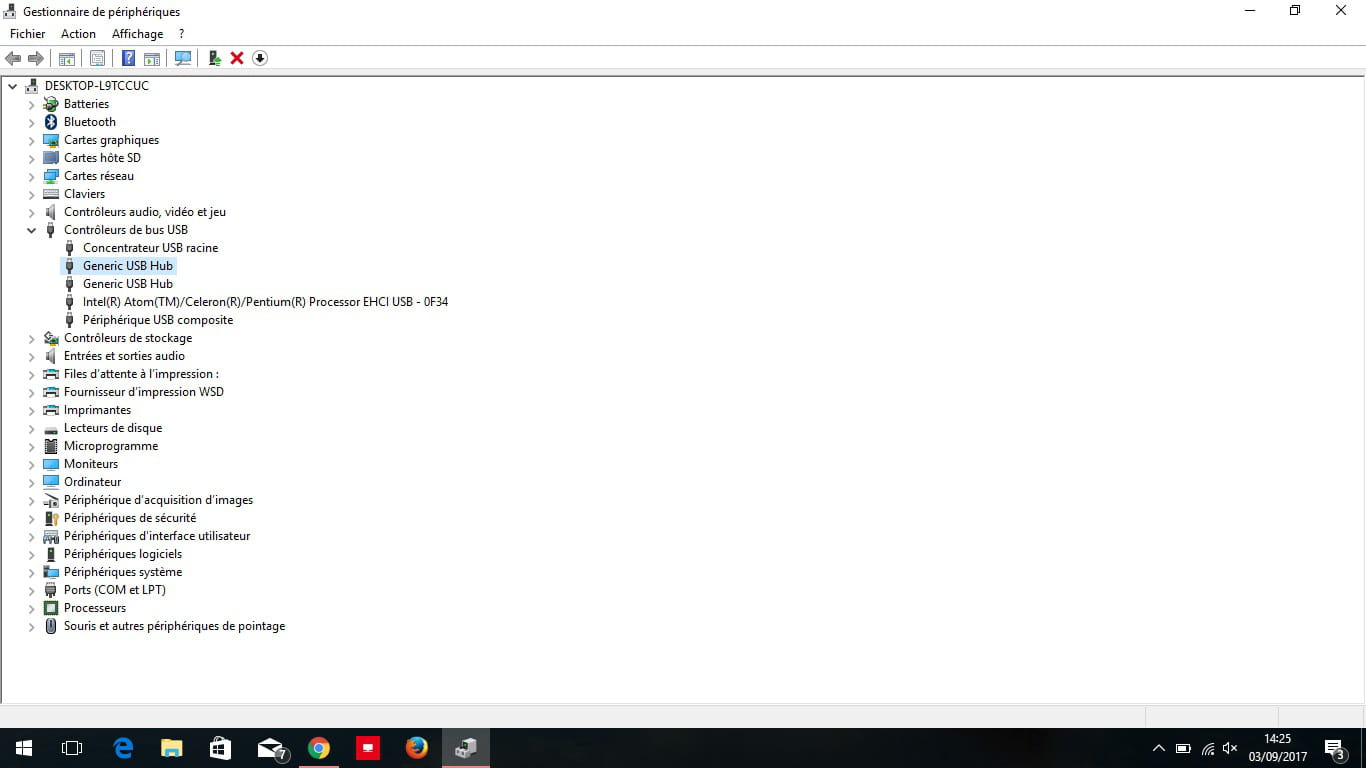Select the Souris et autres périphériques icon
Viewport: 1366px width, 768px height.
pyautogui.click(x=51, y=626)
